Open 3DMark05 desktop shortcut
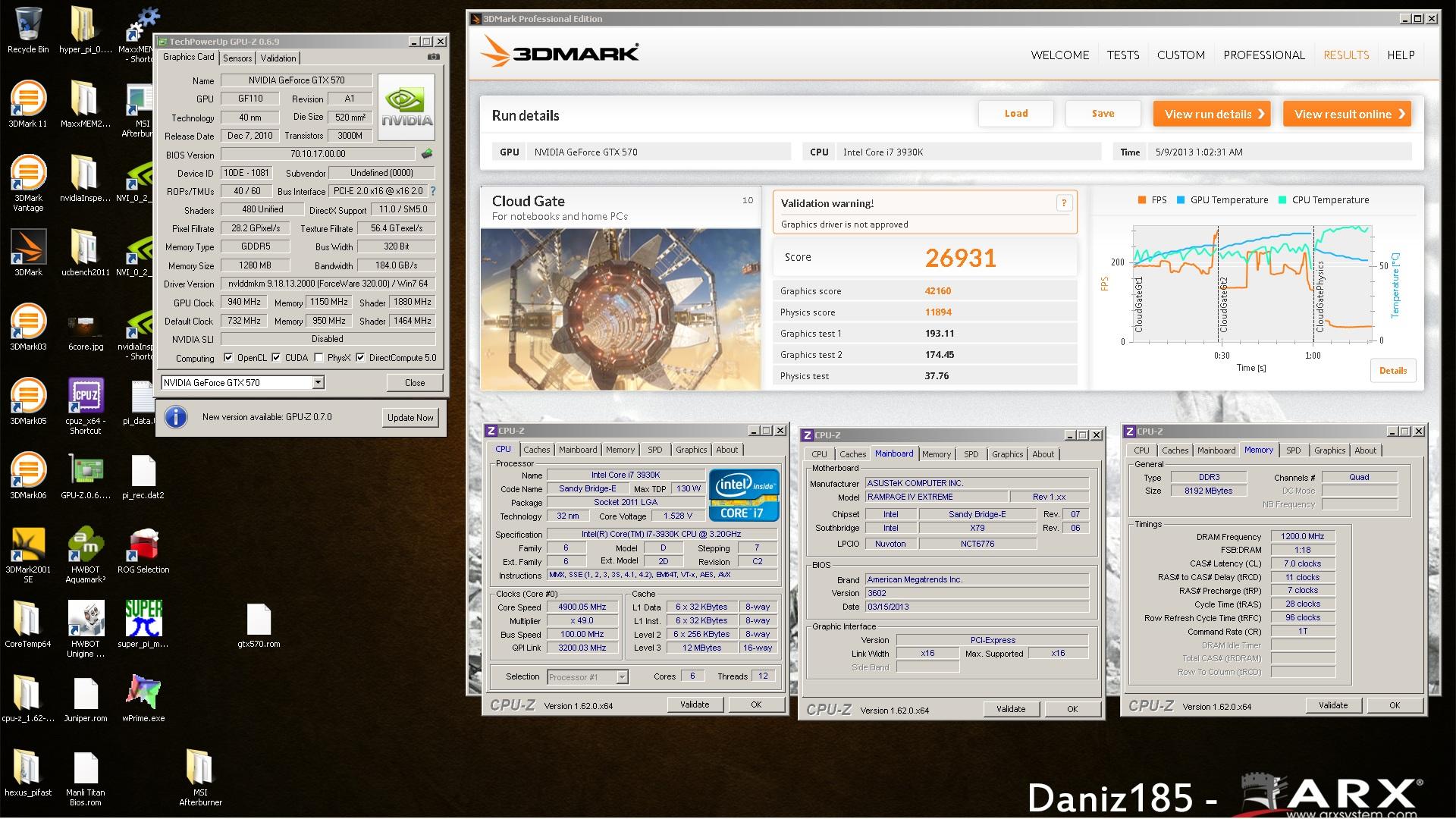The image size is (1456, 819). click(28, 400)
